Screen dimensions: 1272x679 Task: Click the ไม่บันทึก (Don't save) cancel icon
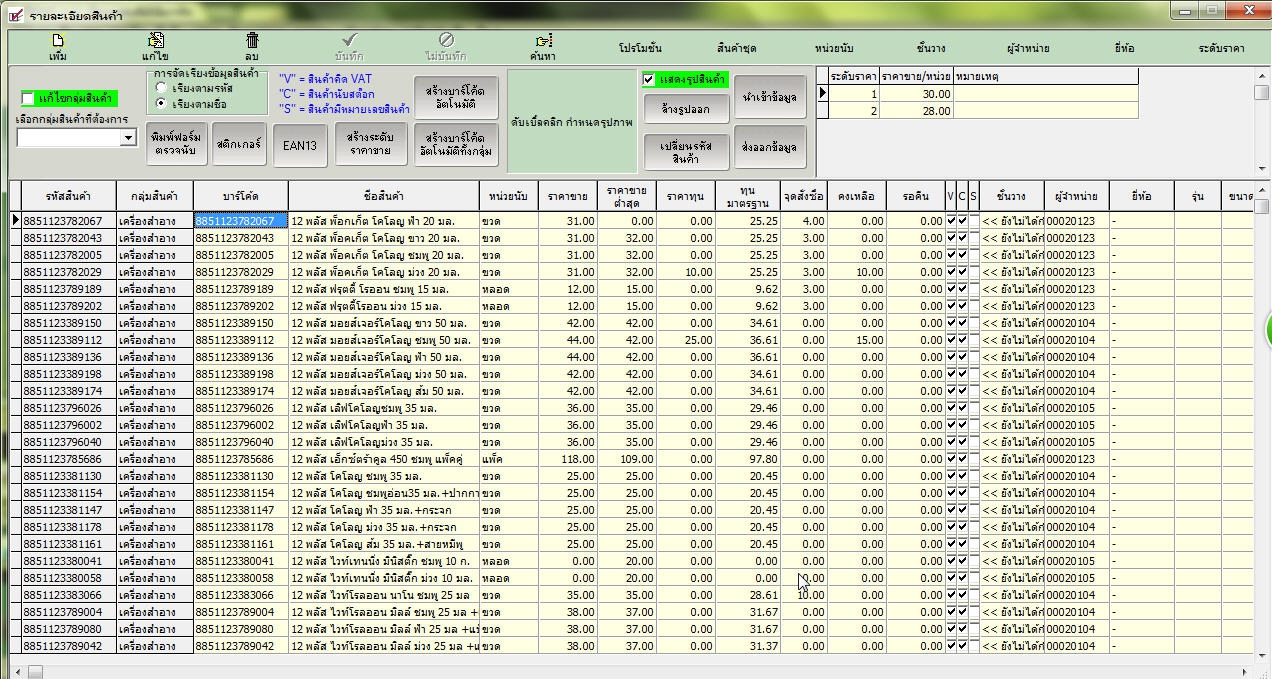[x=446, y=41]
